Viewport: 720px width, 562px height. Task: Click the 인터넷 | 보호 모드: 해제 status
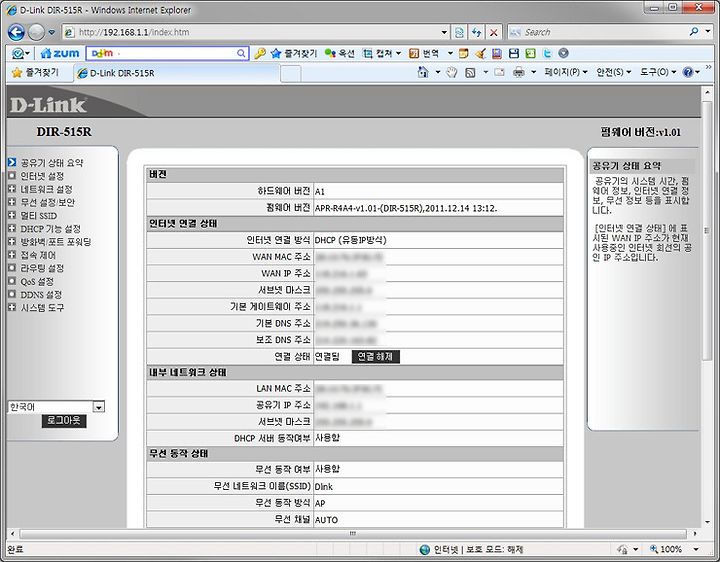[x=472, y=549]
